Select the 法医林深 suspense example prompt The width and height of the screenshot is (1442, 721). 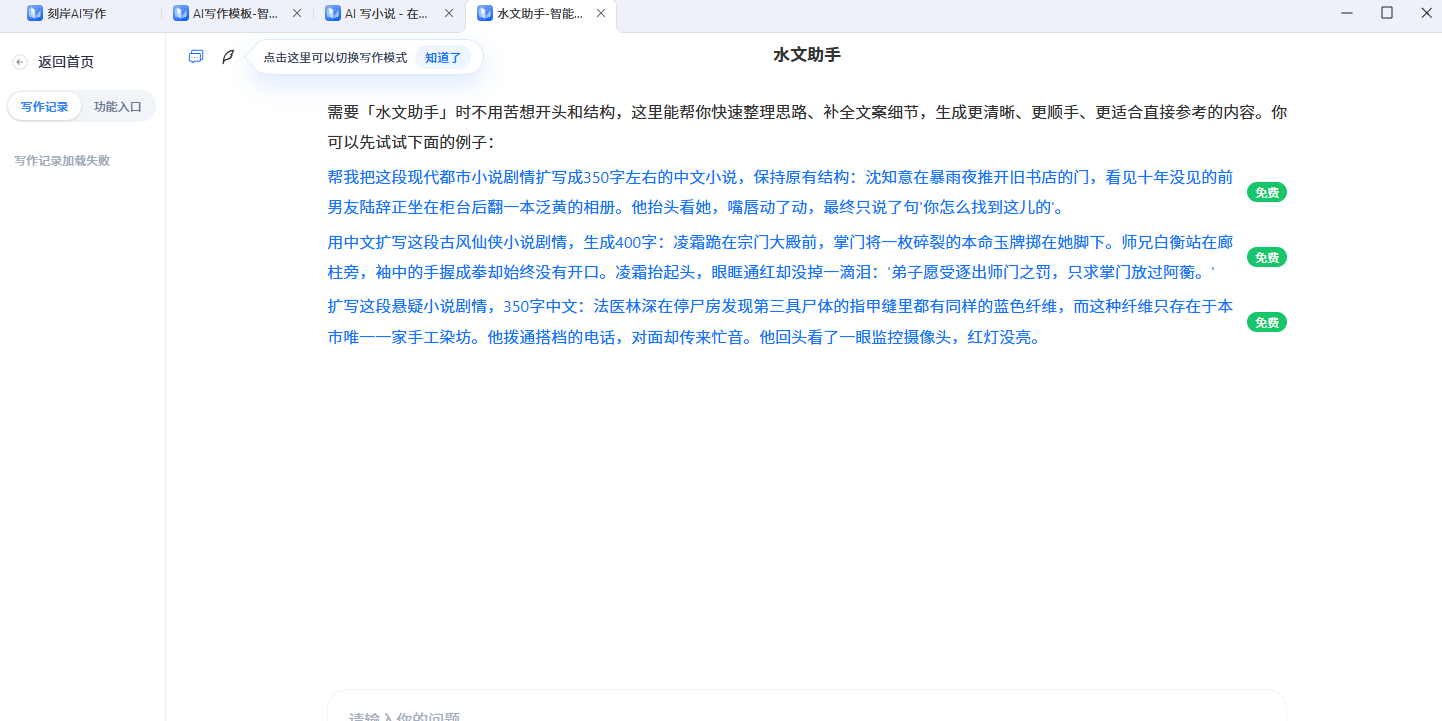click(x=781, y=322)
